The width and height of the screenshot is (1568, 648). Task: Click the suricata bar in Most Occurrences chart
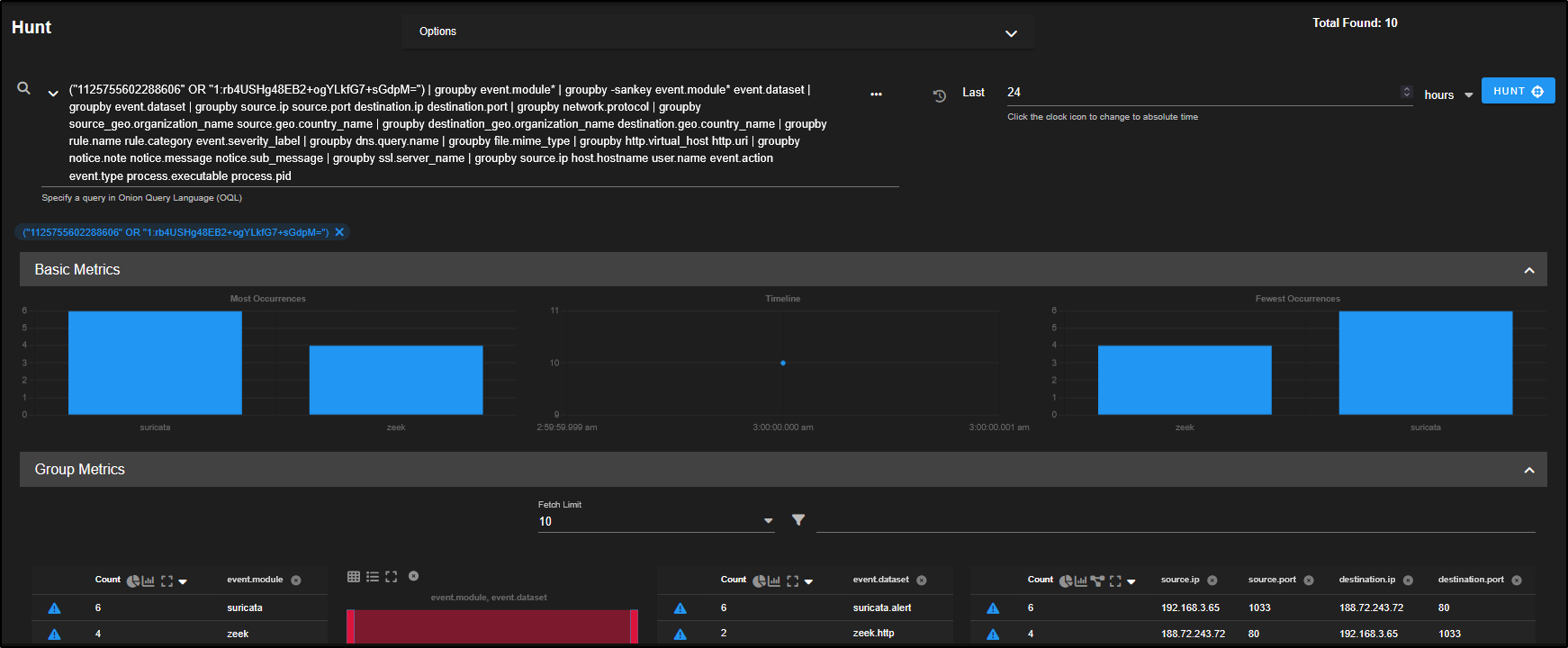155,363
